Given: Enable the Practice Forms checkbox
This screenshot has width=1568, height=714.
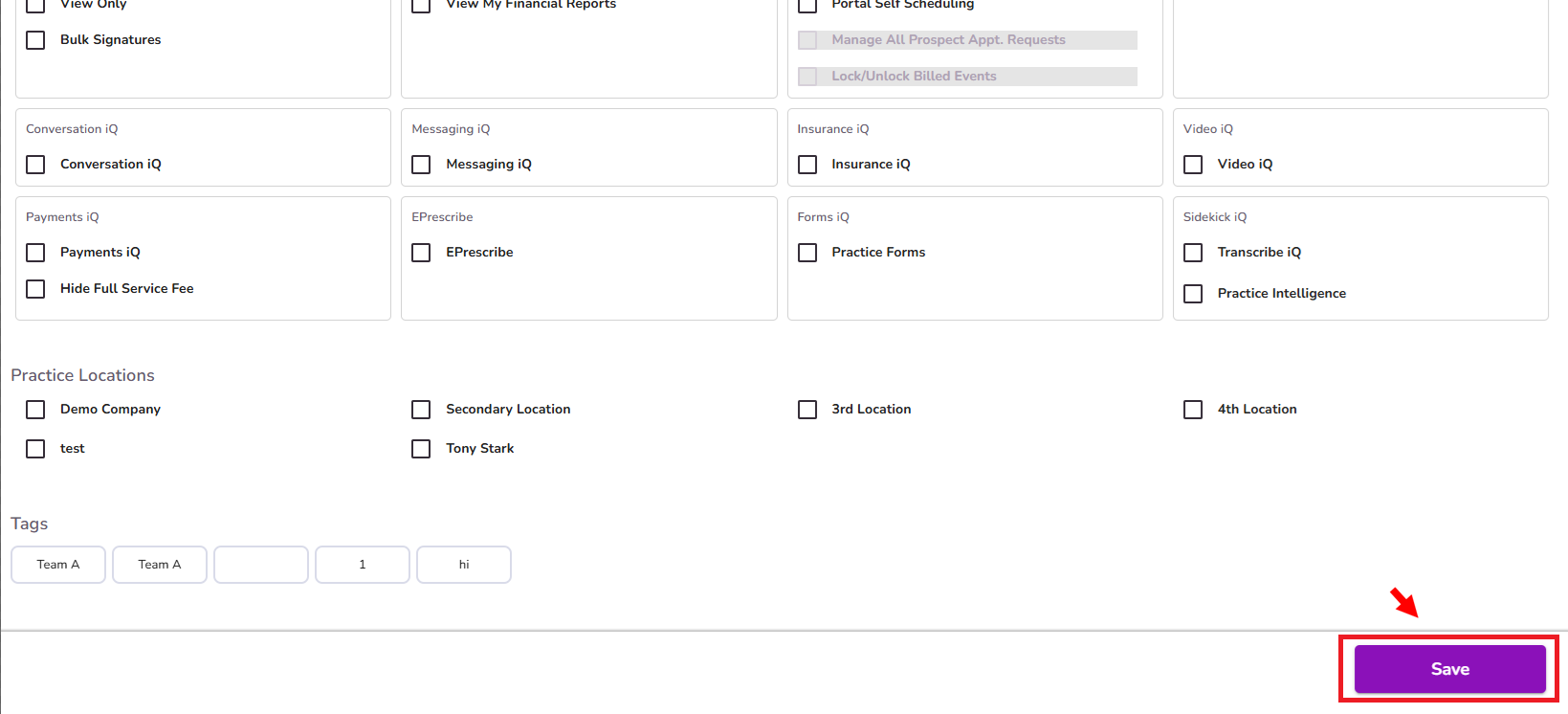Looking at the screenshot, I should coord(807,253).
